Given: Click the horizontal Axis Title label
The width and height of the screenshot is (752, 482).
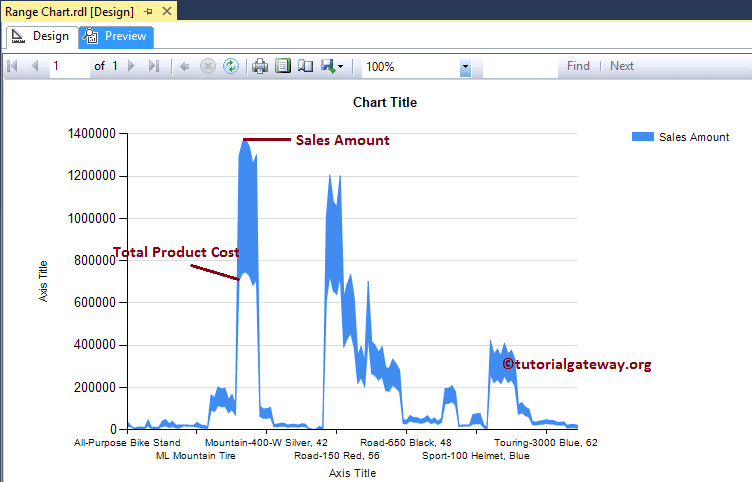Looking at the screenshot, I should (352, 473).
